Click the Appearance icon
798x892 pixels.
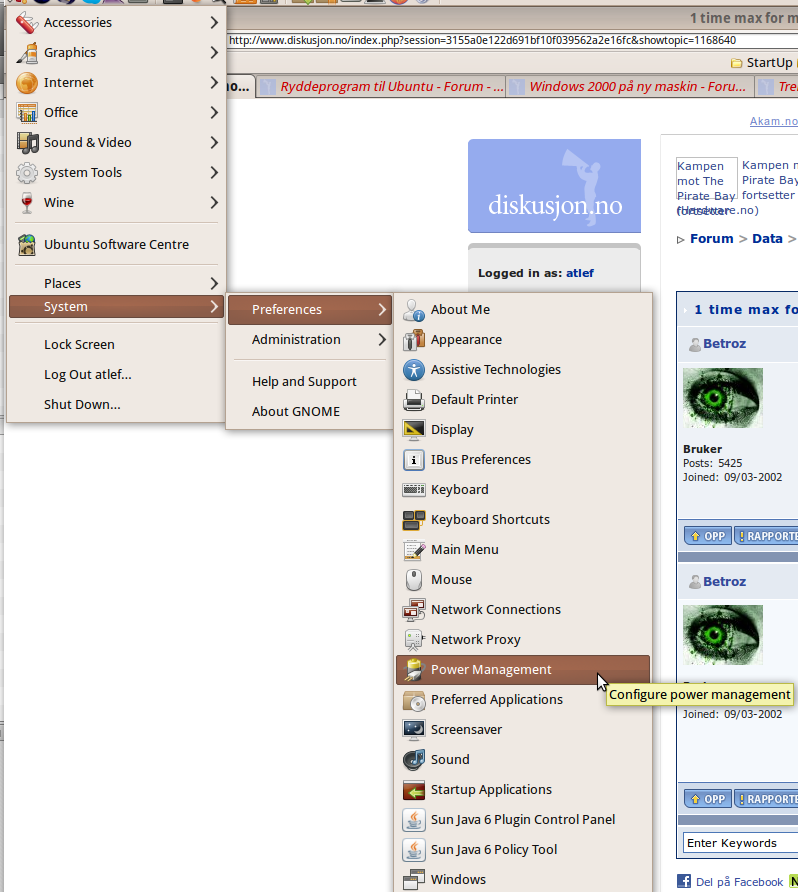(414, 340)
